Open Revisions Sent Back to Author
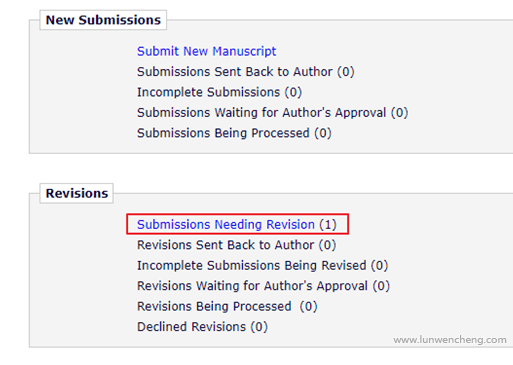Viewport: 513px width, 365px height. coord(236,245)
